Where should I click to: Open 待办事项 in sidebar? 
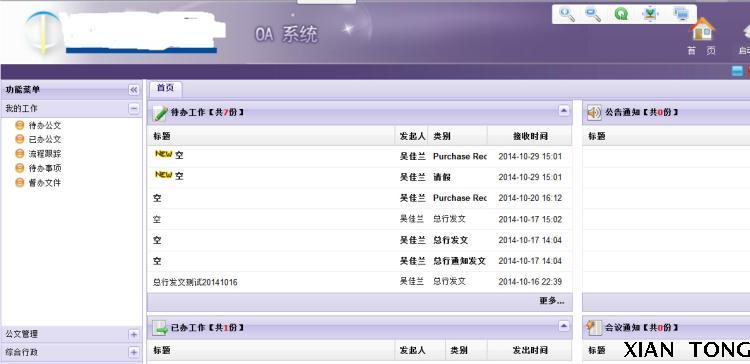(x=44, y=168)
